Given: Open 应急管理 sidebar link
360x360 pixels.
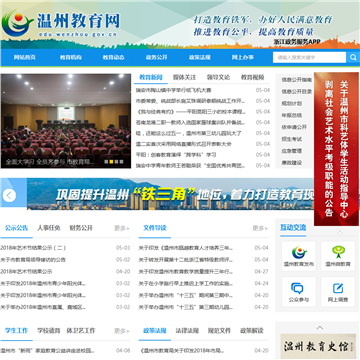Looking at the screenshot, I should [292, 151].
